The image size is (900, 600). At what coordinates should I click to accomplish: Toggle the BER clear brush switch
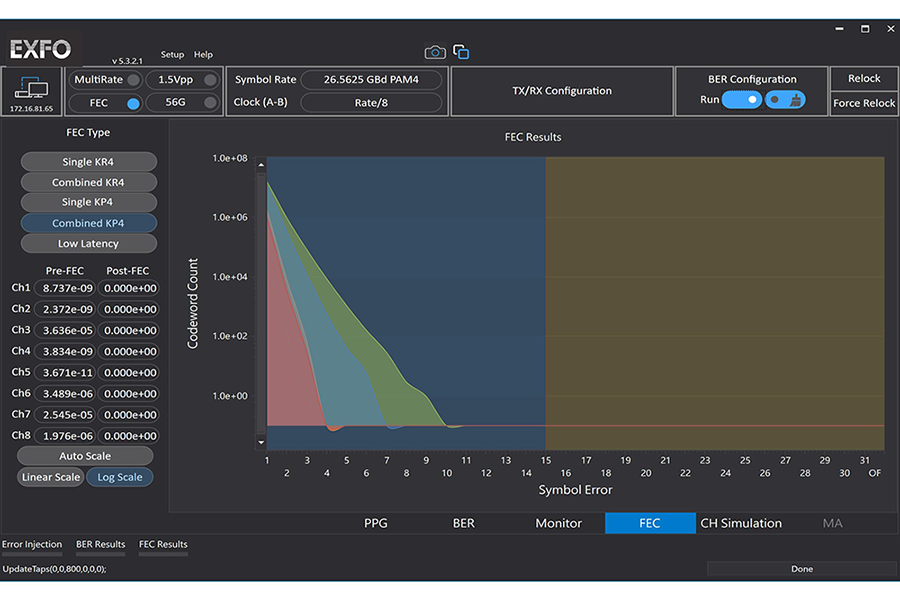click(786, 100)
